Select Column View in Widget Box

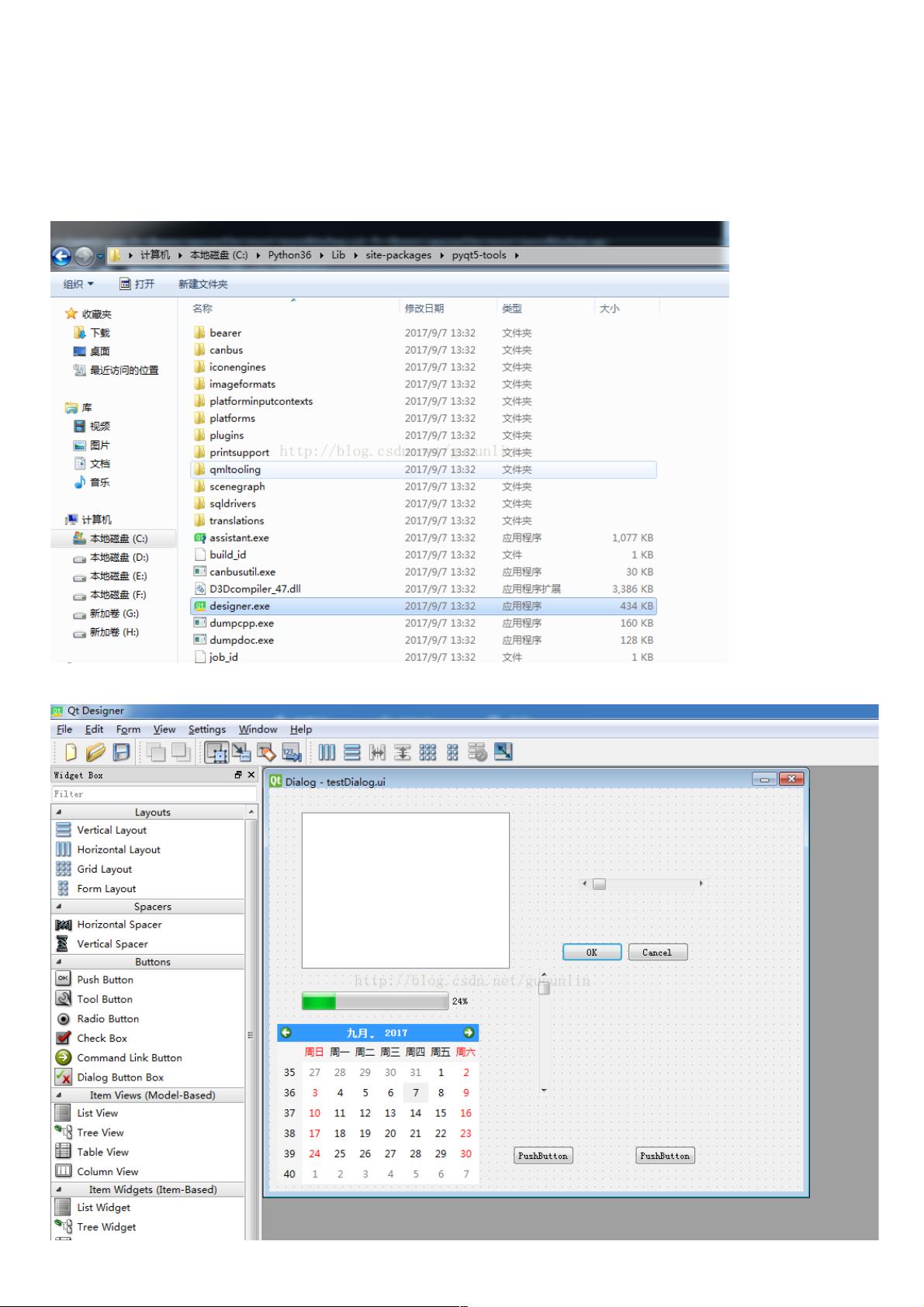pyautogui.click(x=108, y=1171)
